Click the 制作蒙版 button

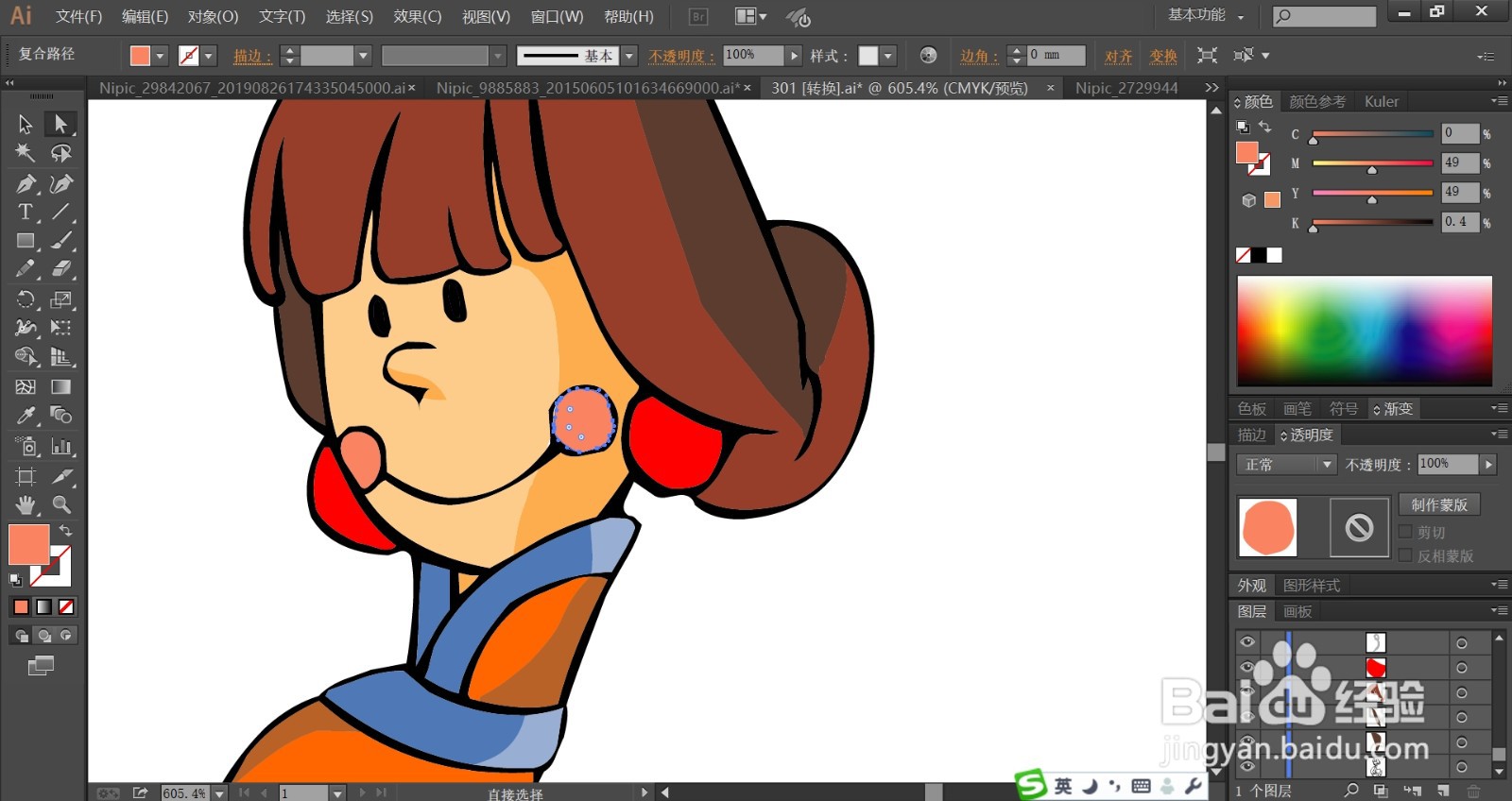click(x=1439, y=504)
